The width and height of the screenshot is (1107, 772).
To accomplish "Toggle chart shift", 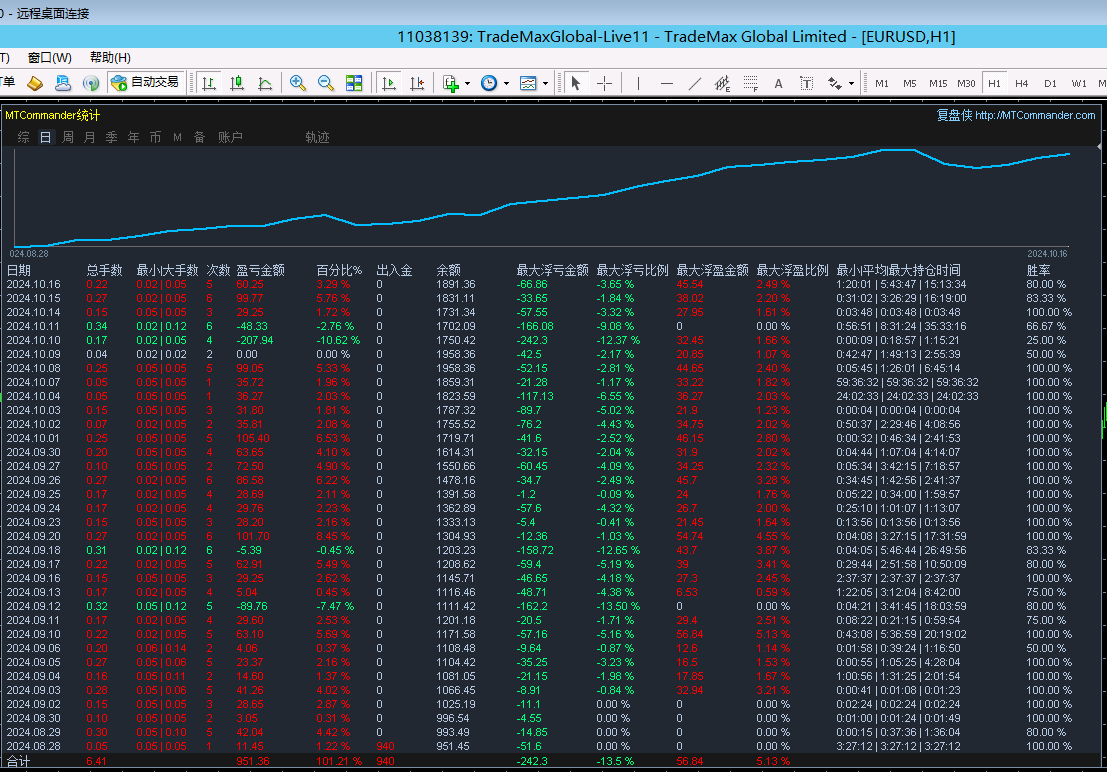I will (x=417, y=83).
